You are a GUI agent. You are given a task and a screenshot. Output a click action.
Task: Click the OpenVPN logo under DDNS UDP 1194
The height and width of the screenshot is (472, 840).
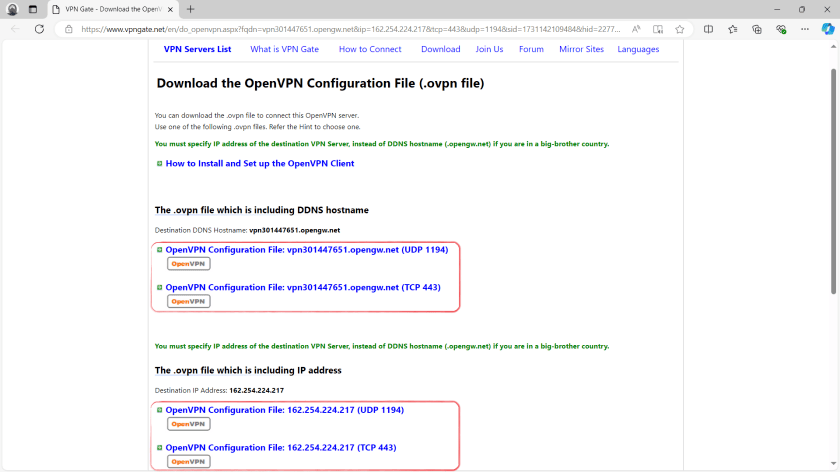click(188, 264)
